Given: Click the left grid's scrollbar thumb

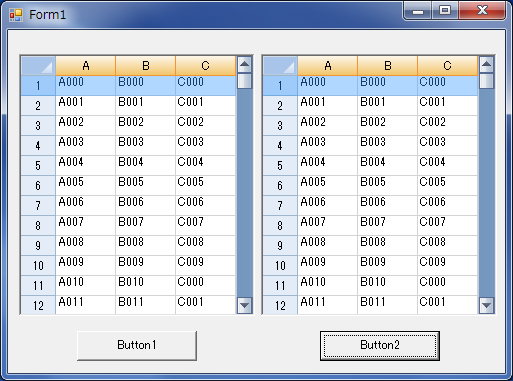Looking at the screenshot, I should (245, 81).
